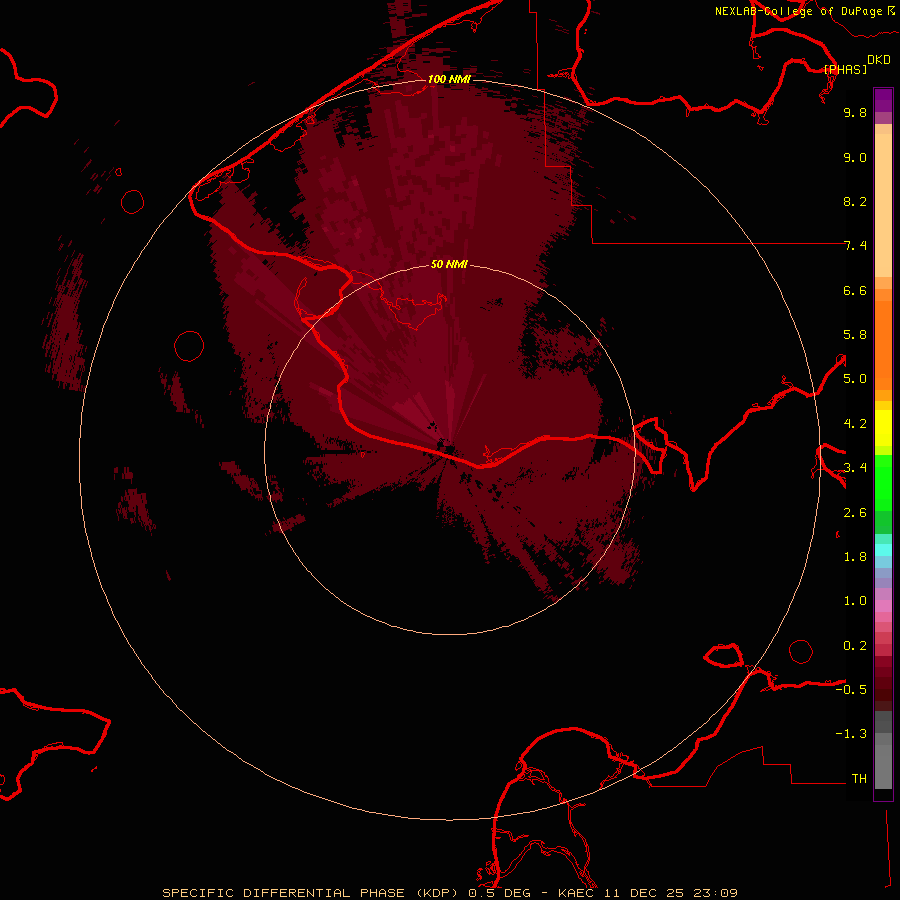This screenshot has height=900, width=900.
Task: Click the purple top segment of color bar
Action: point(883,100)
